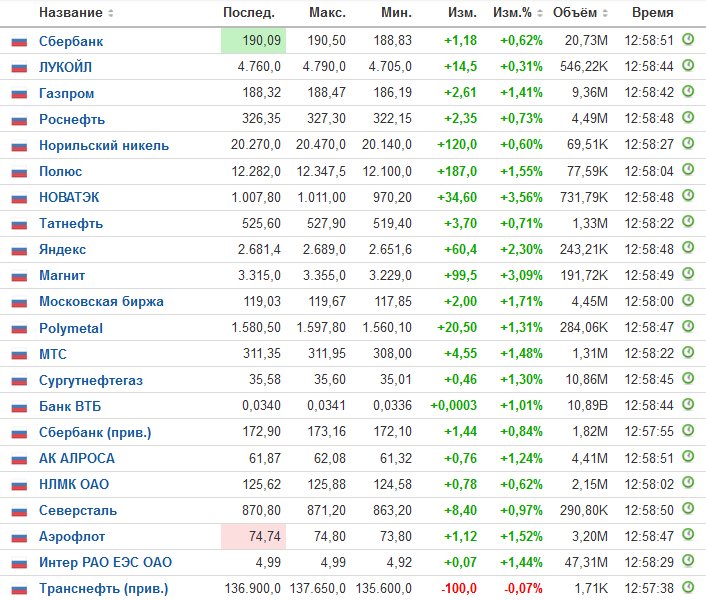Screen dimensions: 706x600
Task: Click the clock icon in the Аэрофлот row
Action: pos(688,534)
